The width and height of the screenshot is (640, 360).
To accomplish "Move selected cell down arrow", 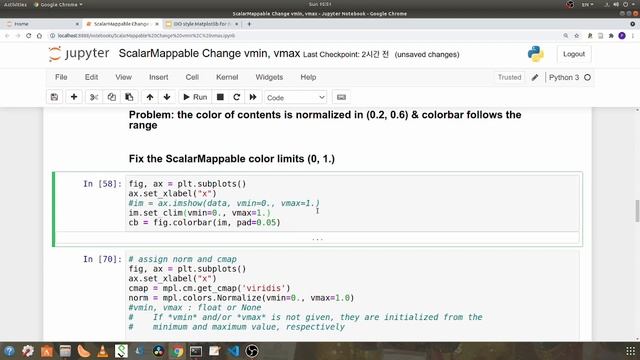I will coord(167,97).
